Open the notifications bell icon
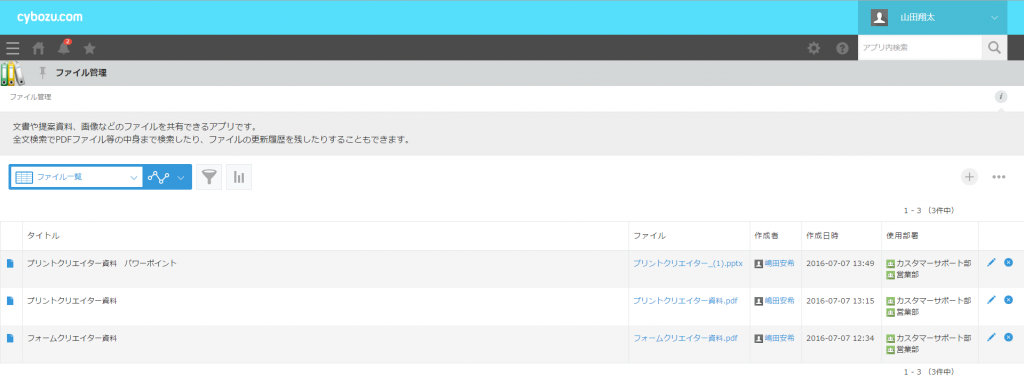Viewport: 1024px width, 382px height. click(64, 47)
